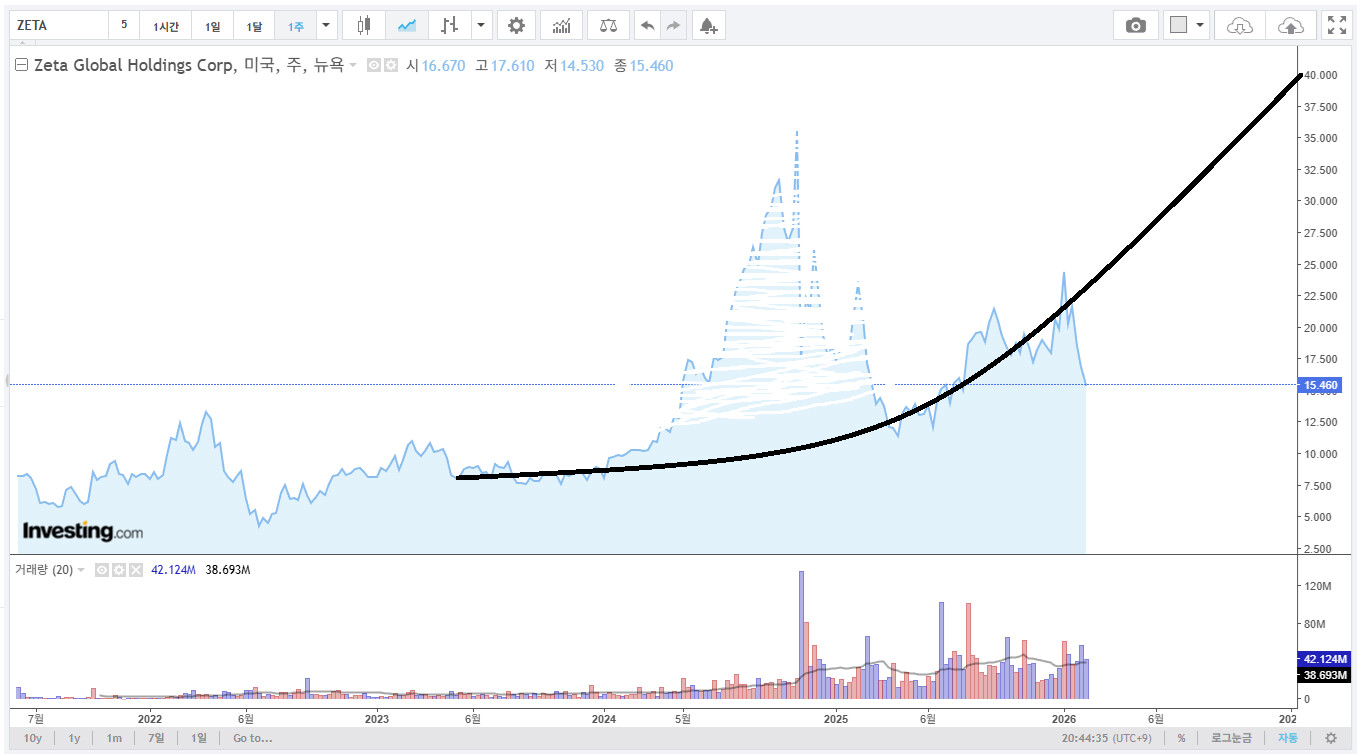Viewport: 1361px width, 754px height.
Task: Click the 2026 label on time axis
Action: 1064,718
